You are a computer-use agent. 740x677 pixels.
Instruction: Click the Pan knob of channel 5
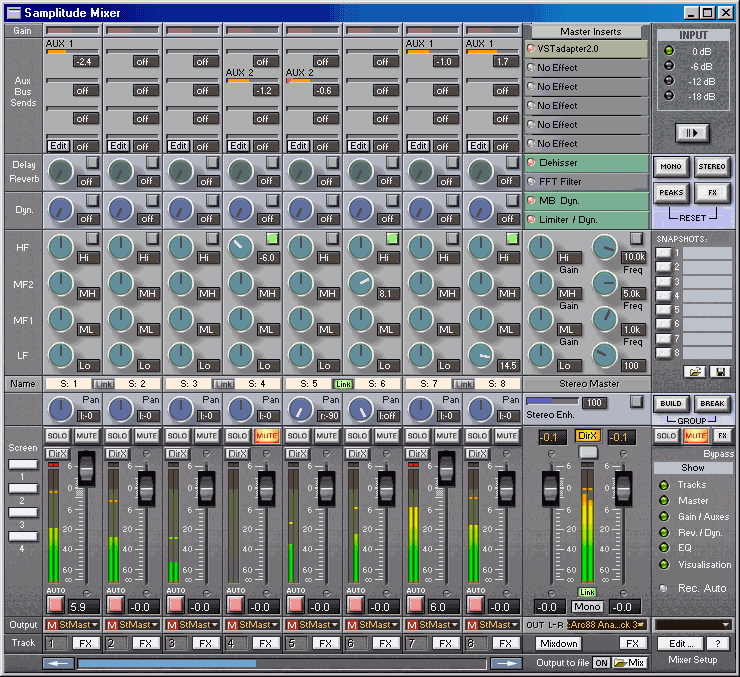300,409
